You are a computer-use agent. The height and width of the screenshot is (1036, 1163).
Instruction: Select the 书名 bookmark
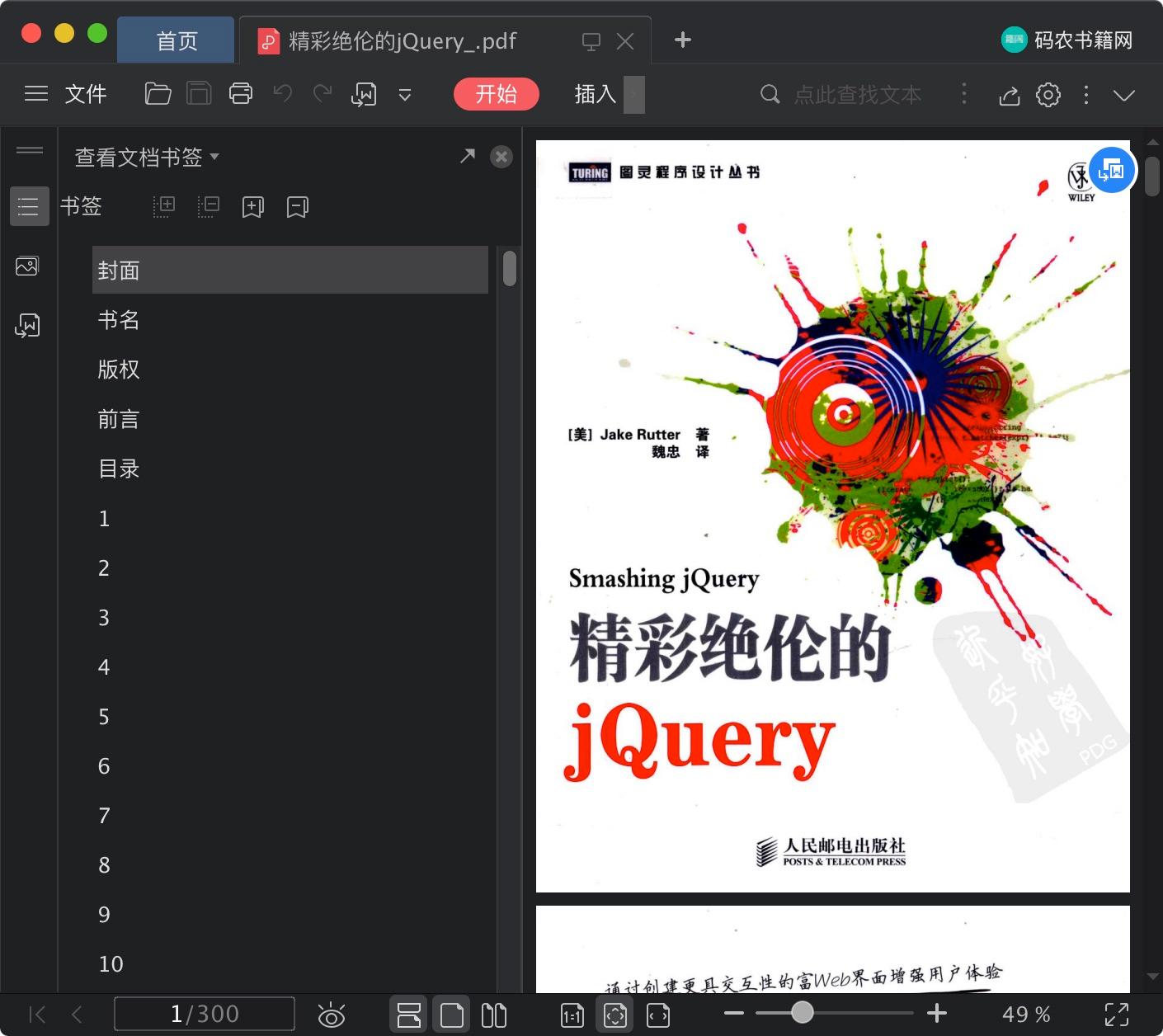click(x=290, y=320)
